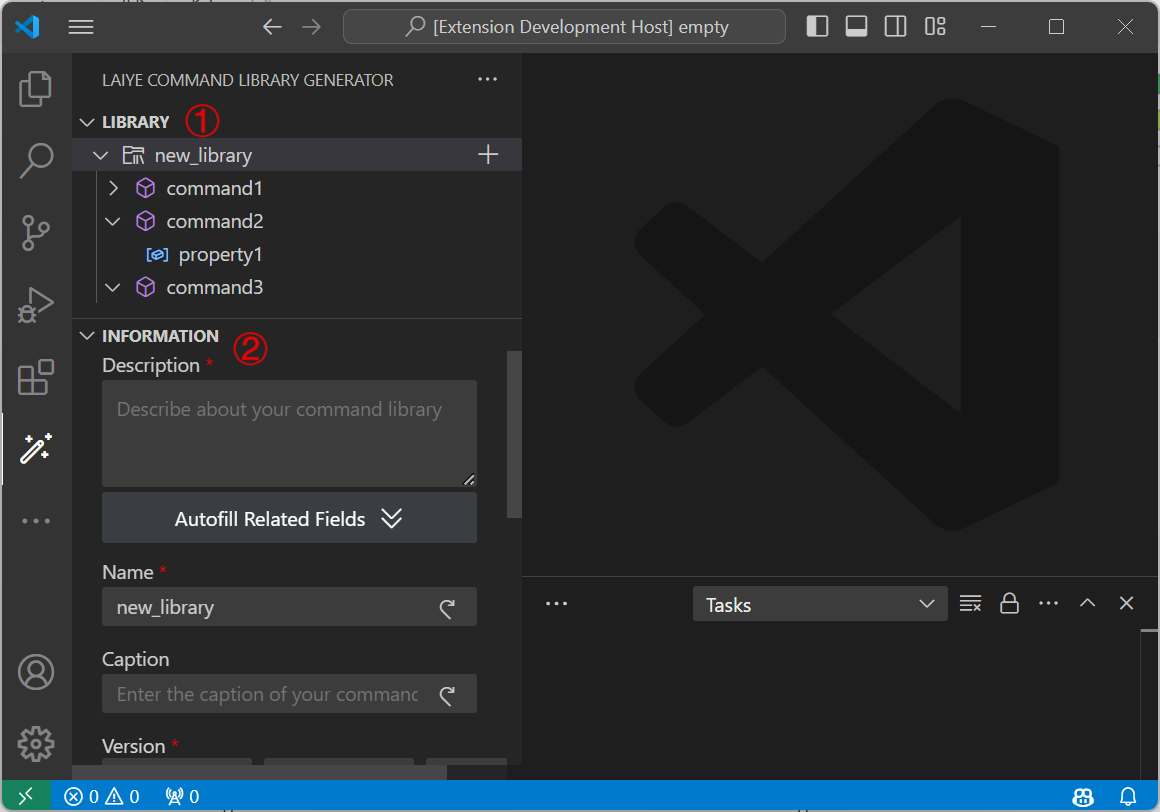Select the command3 tree item label
Screen dimensions: 1160x812
215,287
